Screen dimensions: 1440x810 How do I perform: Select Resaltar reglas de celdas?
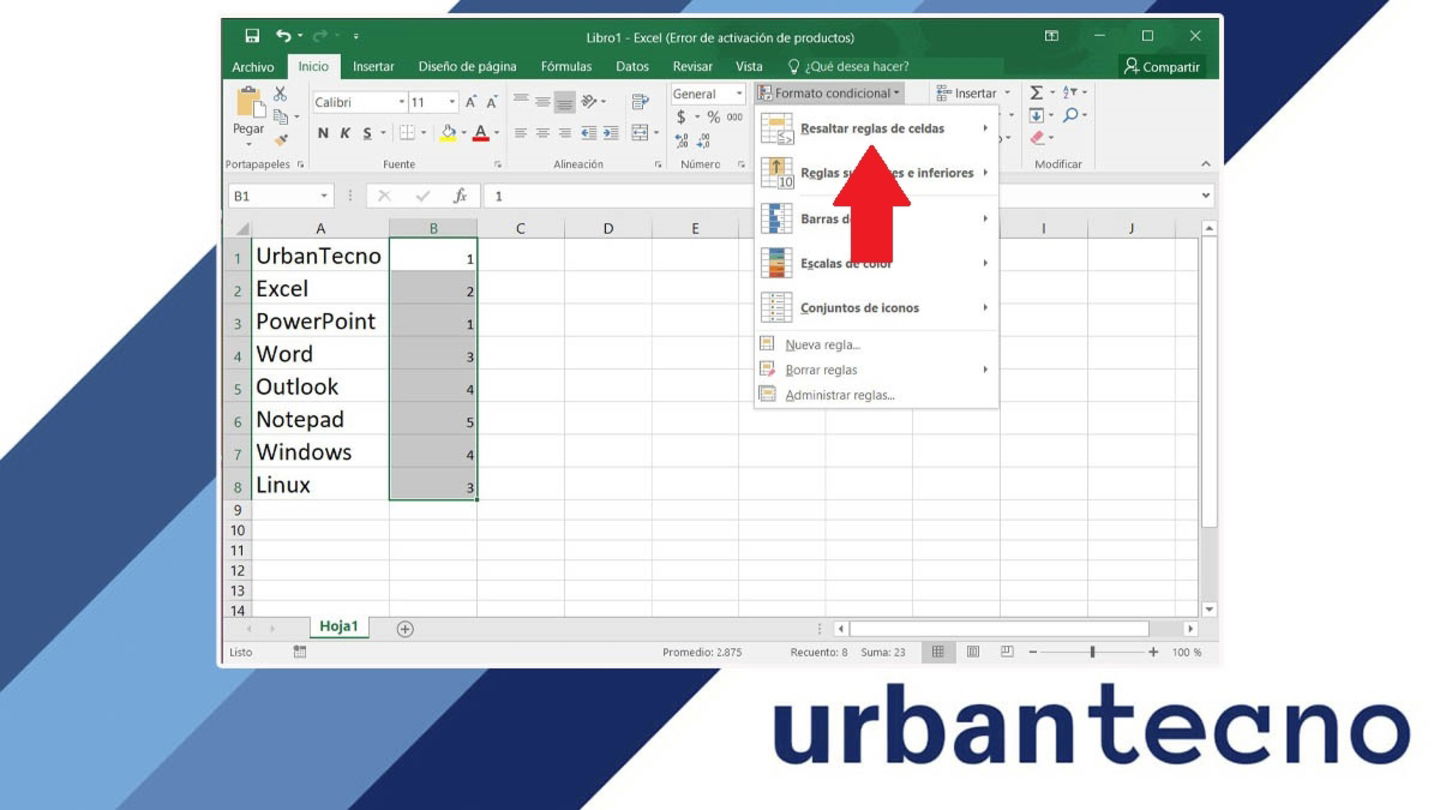point(876,128)
